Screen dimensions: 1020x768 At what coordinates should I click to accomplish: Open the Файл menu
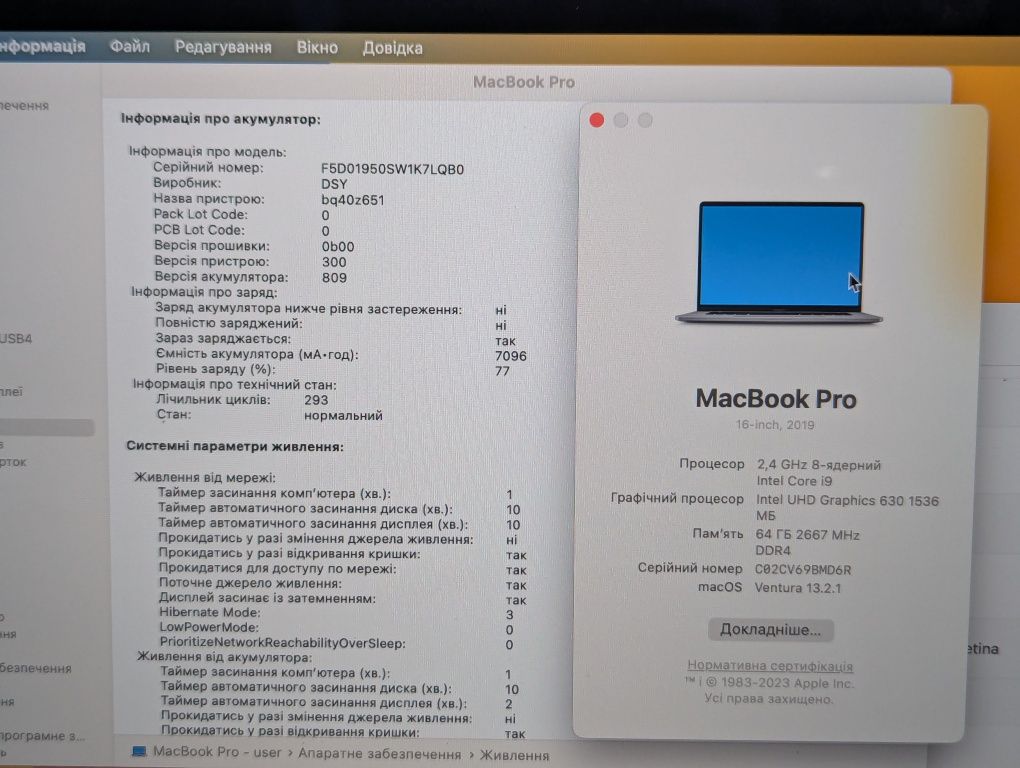tap(129, 47)
